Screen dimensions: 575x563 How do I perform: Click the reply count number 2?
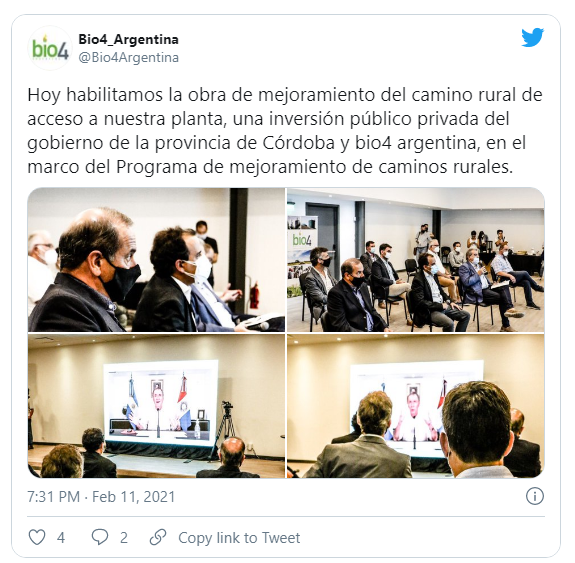[124, 538]
